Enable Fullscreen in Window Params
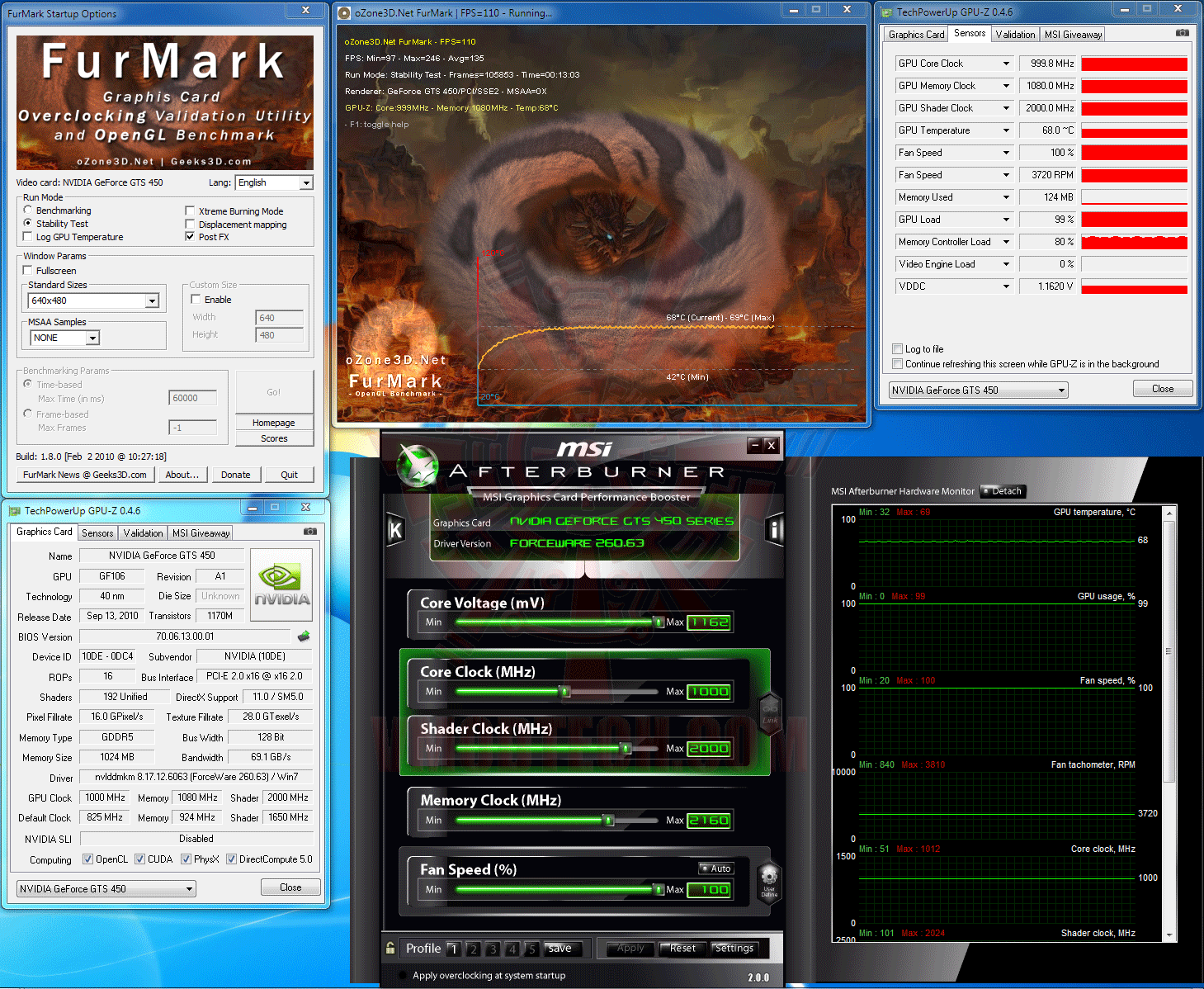This screenshot has height=989, width=1204. coord(28,271)
